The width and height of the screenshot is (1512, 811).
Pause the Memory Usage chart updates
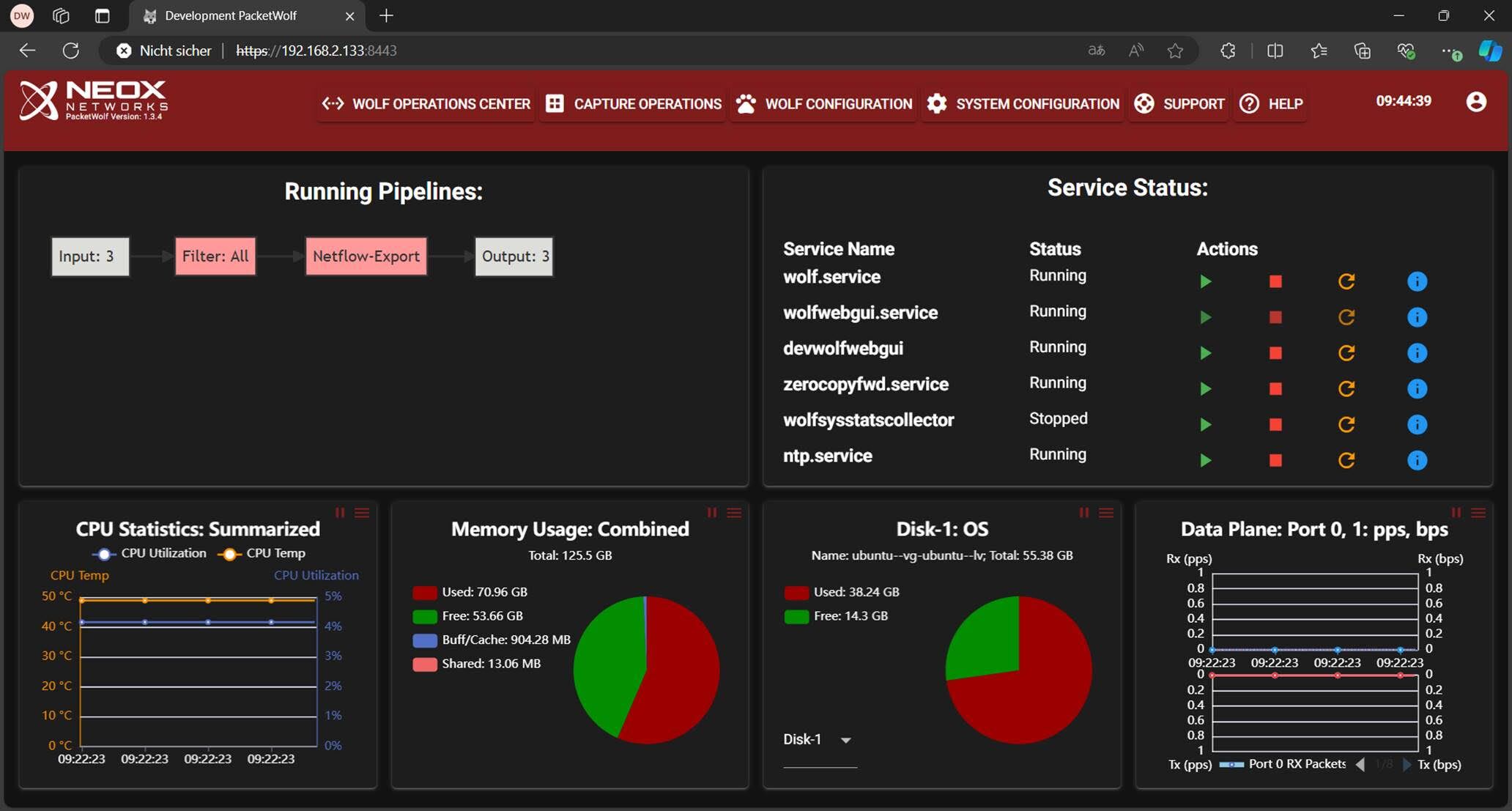click(x=712, y=513)
